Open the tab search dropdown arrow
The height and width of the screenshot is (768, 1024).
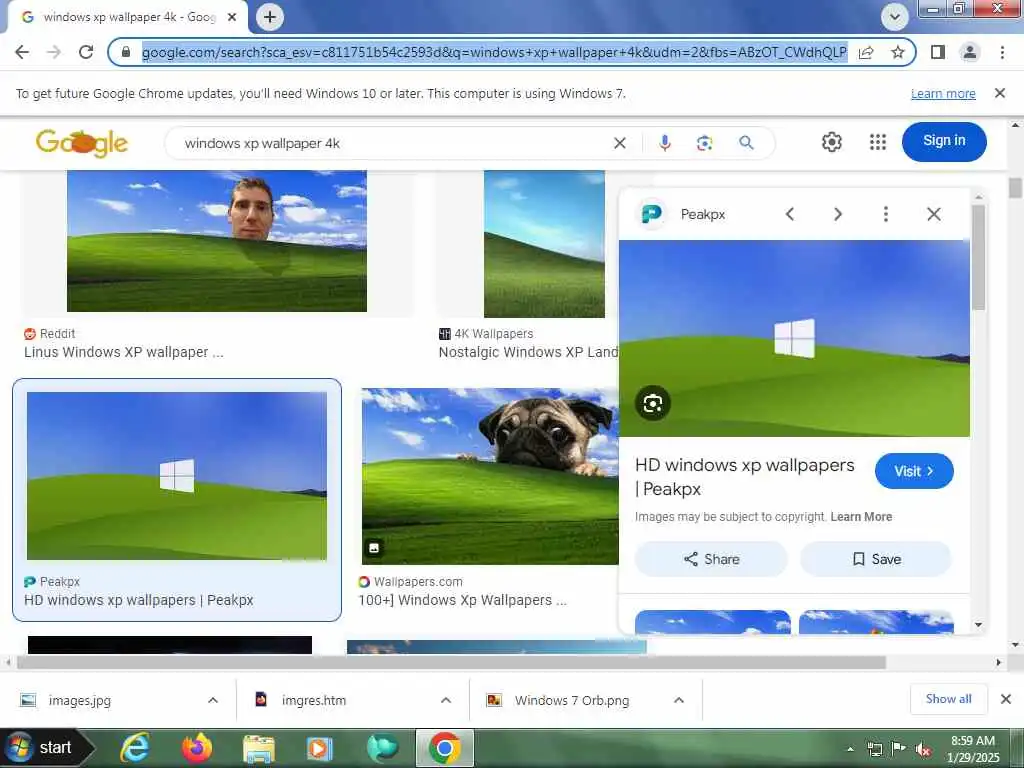click(895, 17)
